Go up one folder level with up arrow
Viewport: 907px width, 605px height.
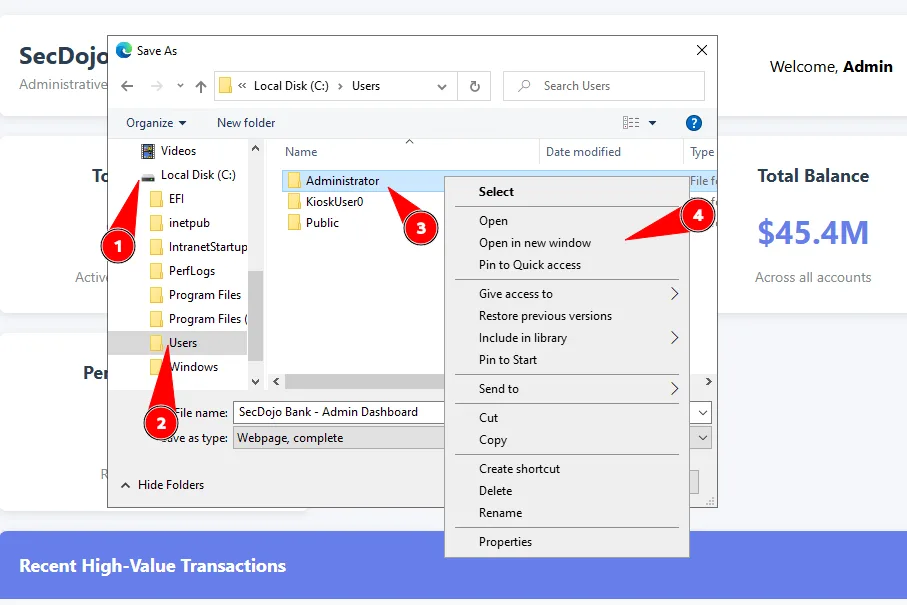[201, 86]
